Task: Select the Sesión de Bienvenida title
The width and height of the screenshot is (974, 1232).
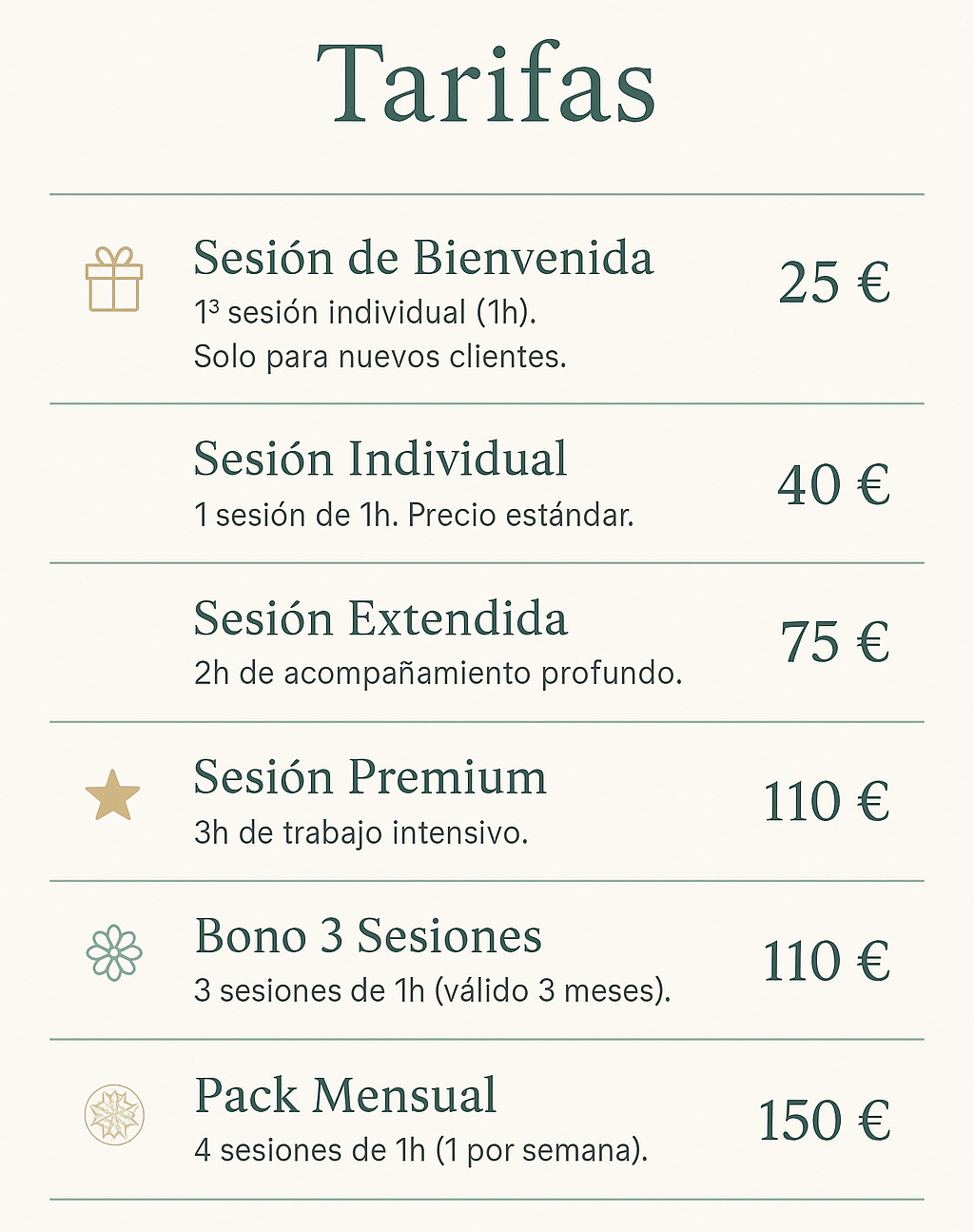Action: coord(423,258)
